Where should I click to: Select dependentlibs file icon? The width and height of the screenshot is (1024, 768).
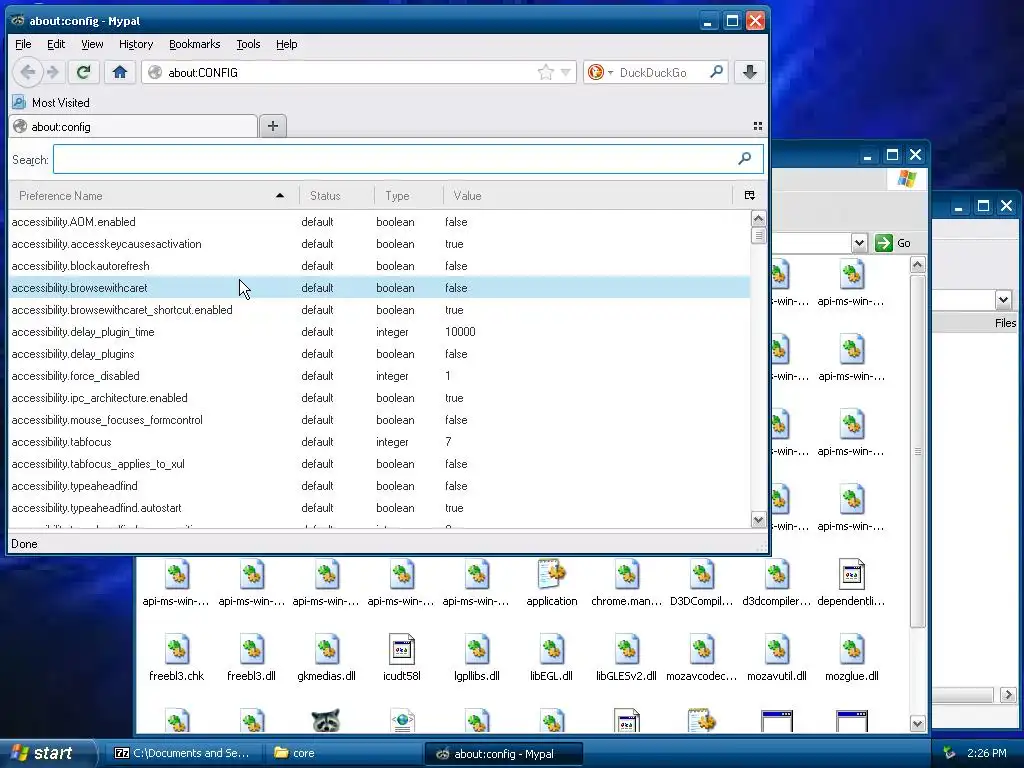(851, 583)
